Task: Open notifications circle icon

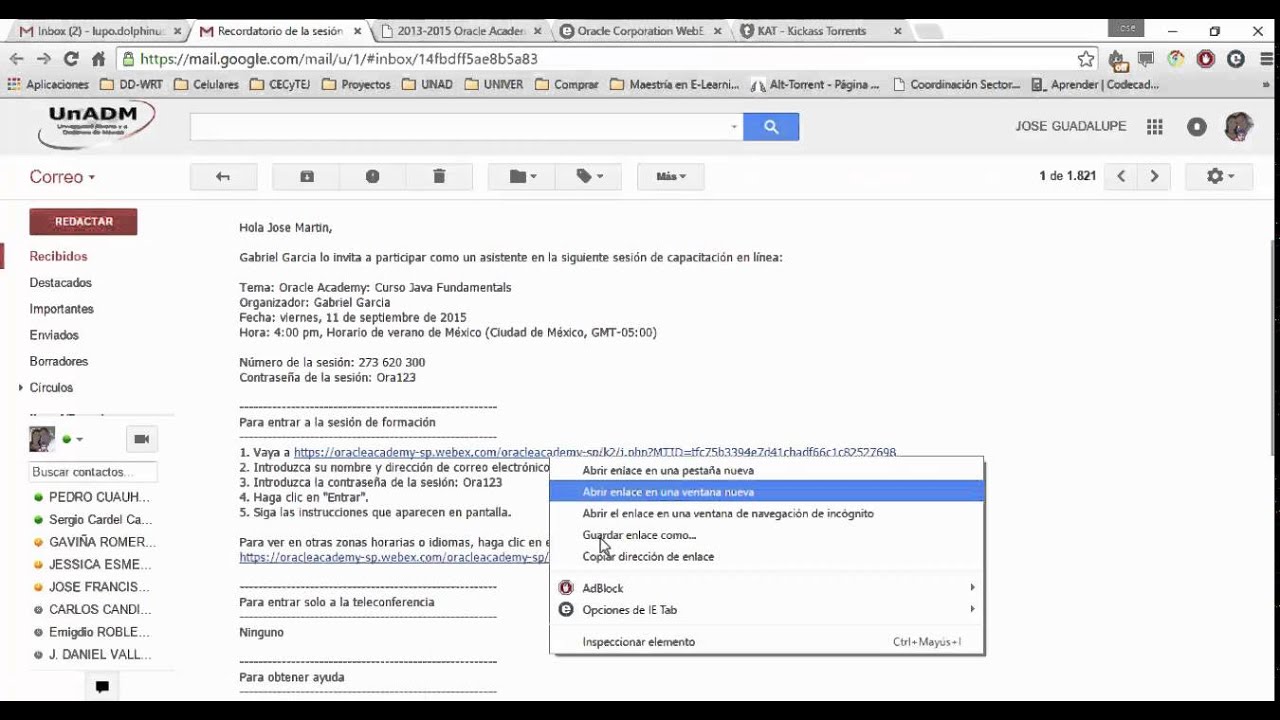Action: pos(1197,127)
